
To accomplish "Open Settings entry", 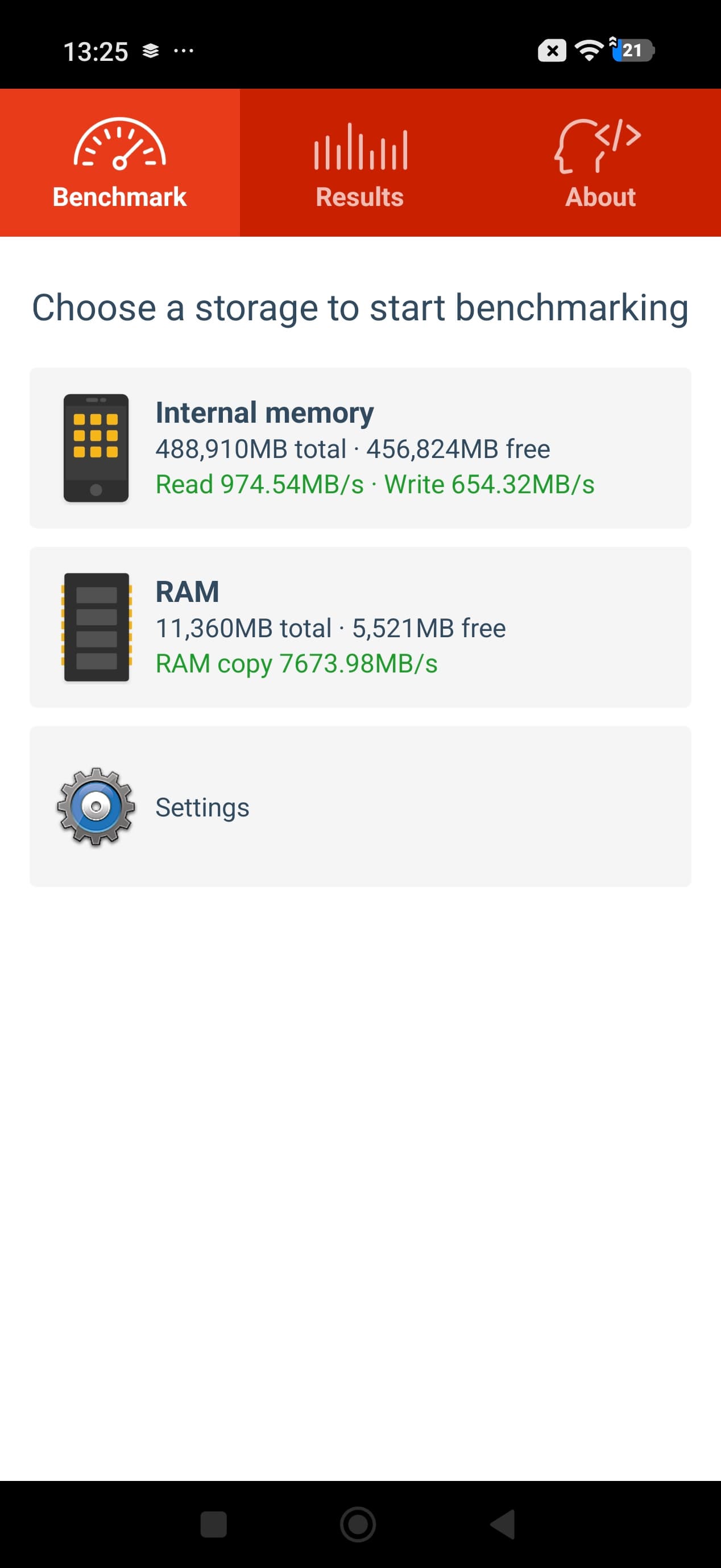I will [x=360, y=807].
